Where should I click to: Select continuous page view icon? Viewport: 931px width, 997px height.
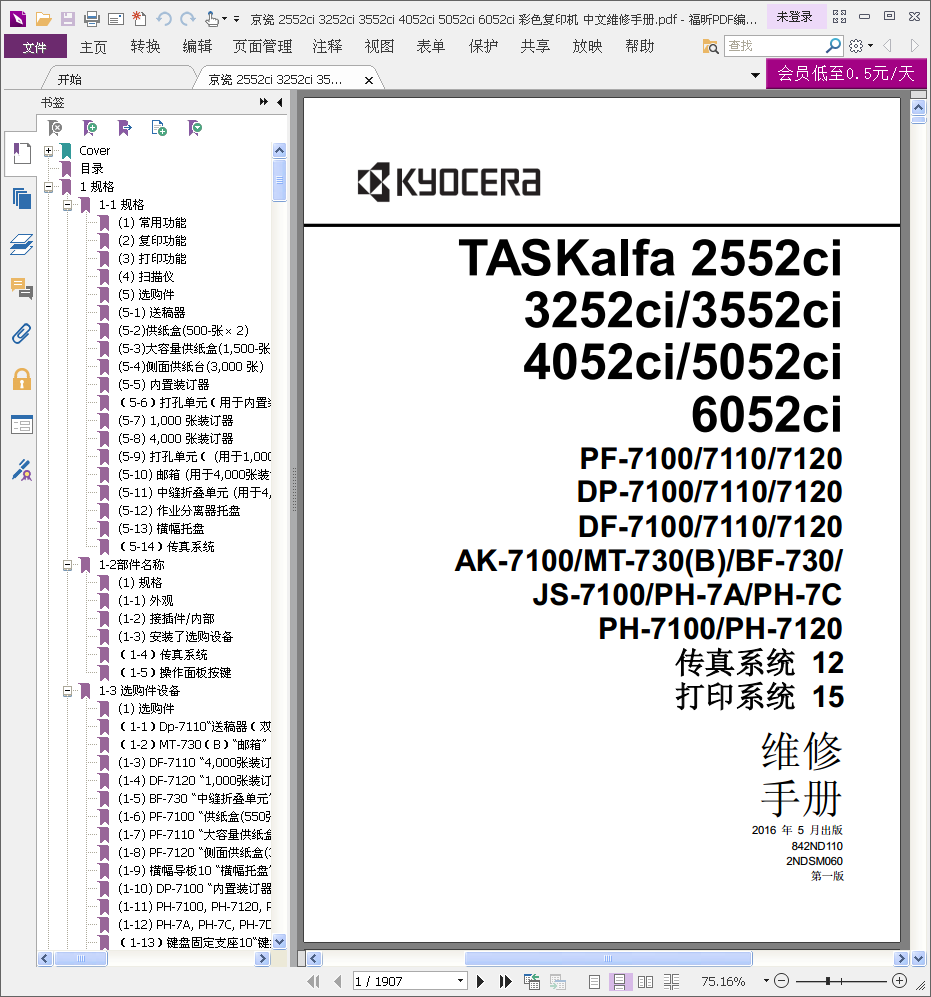point(619,981)
